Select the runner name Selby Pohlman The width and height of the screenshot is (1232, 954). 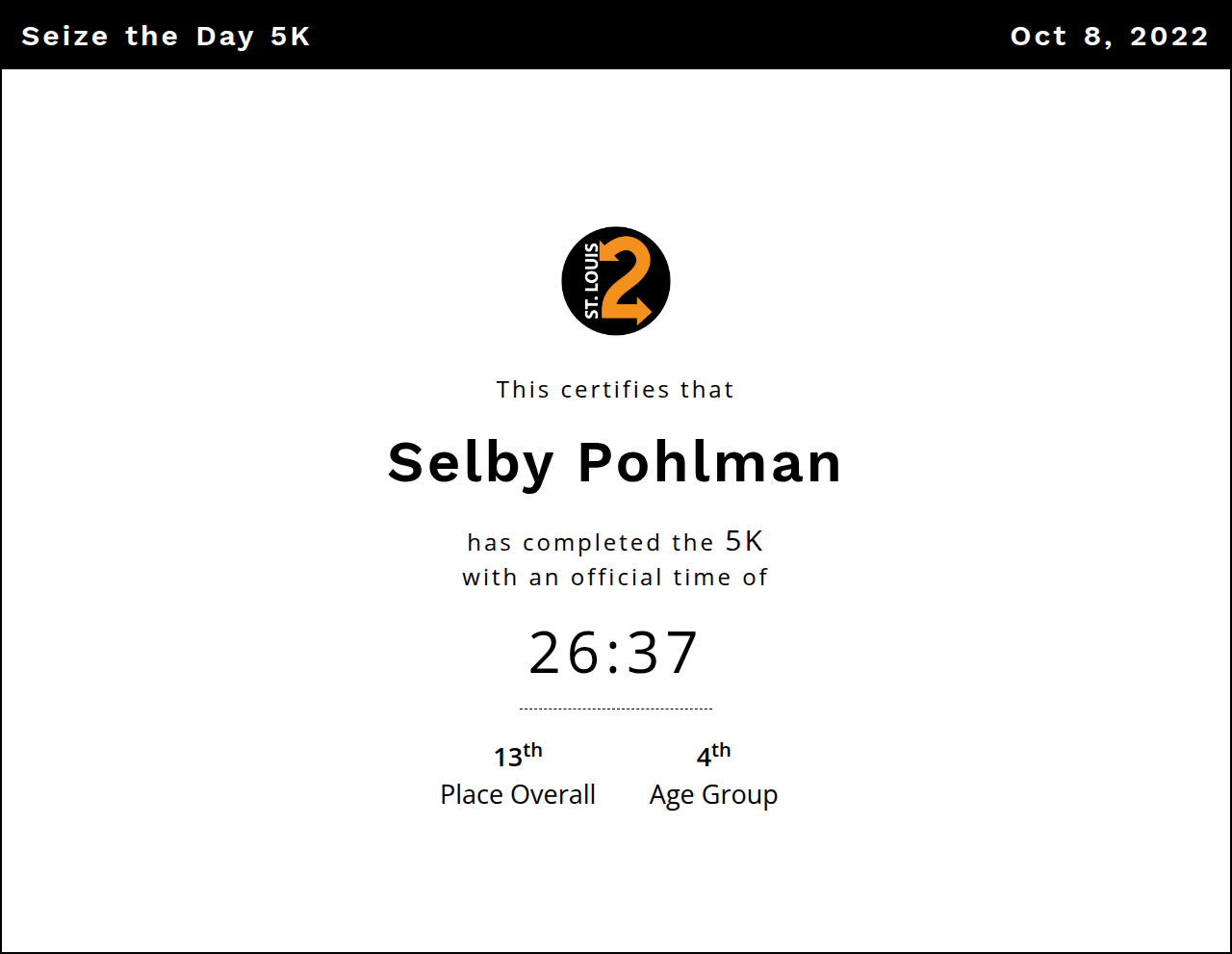(614, 462)
